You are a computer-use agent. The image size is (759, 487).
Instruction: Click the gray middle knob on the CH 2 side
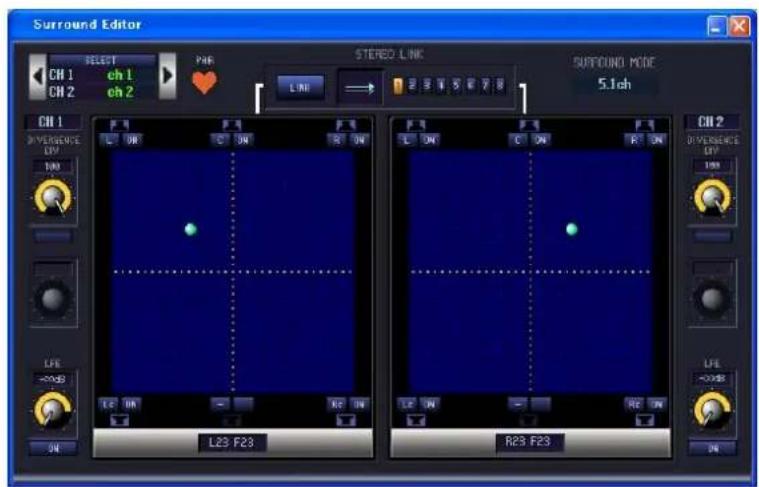pos(712,299)
